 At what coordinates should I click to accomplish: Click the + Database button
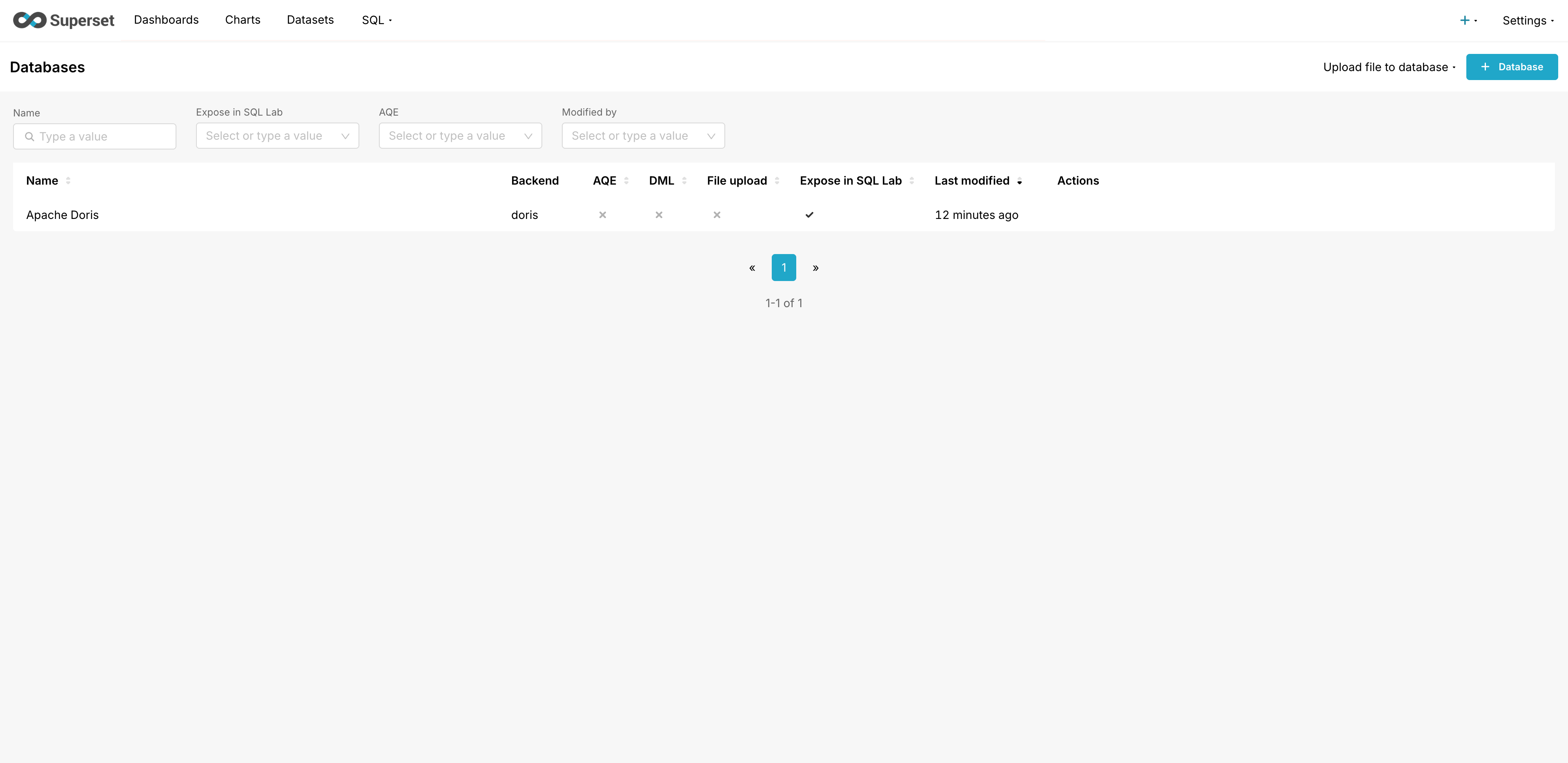pyautogui.click(x=1511, y=67)
